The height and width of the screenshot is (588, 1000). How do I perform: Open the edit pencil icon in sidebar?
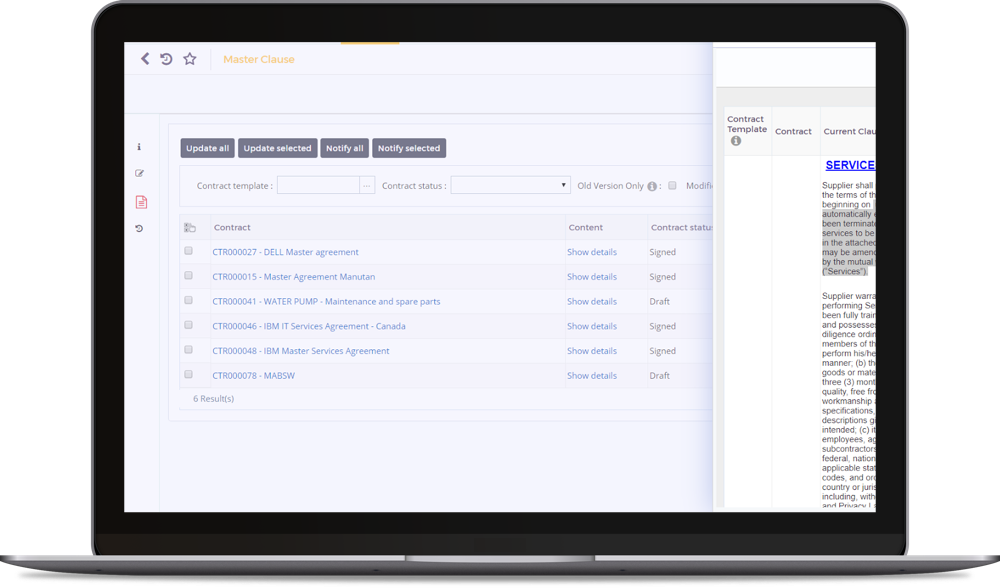pyautogui.click(x=140, y=173)
